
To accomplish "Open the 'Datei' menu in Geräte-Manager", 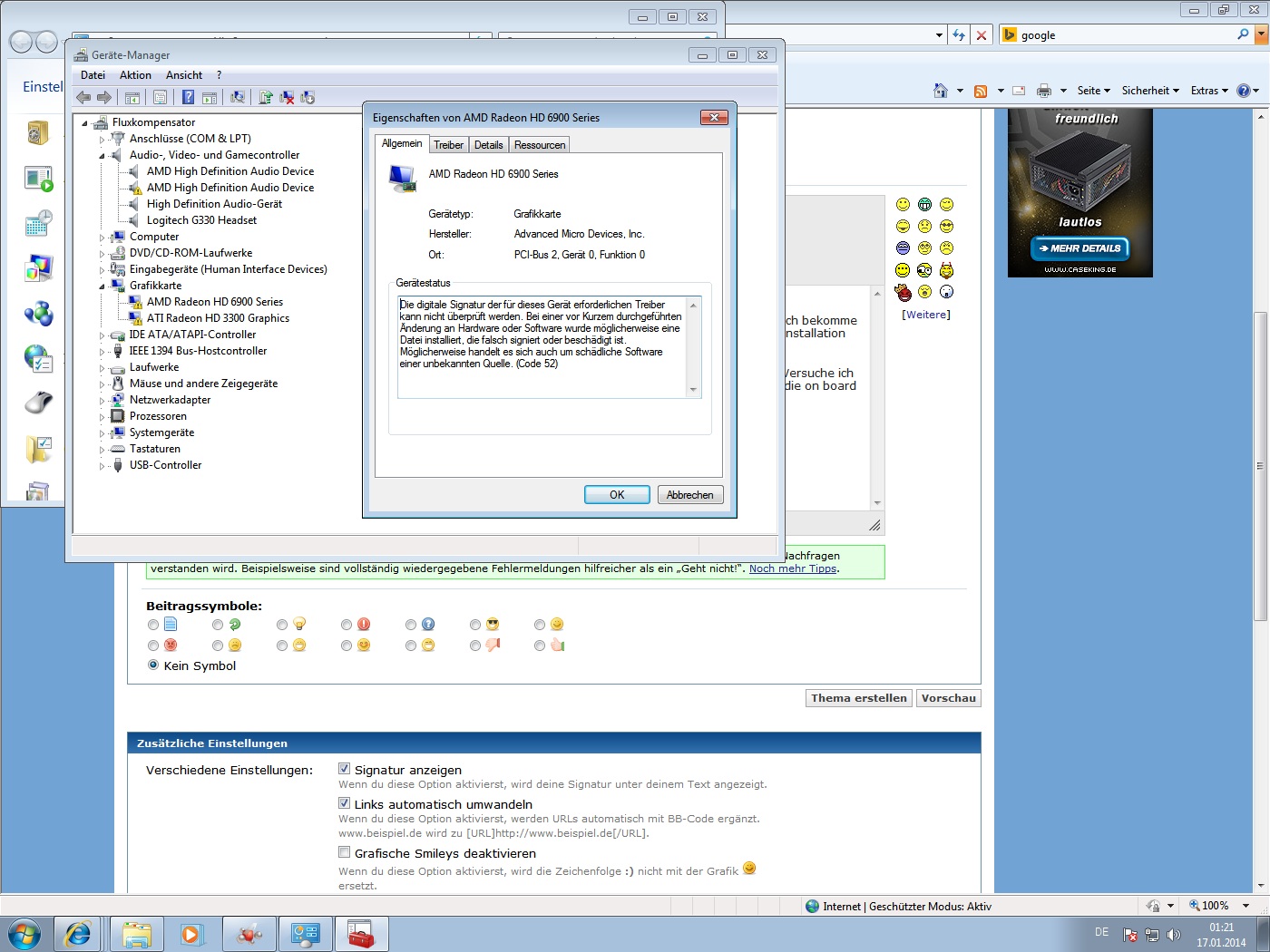I will [x=93, y=75].
